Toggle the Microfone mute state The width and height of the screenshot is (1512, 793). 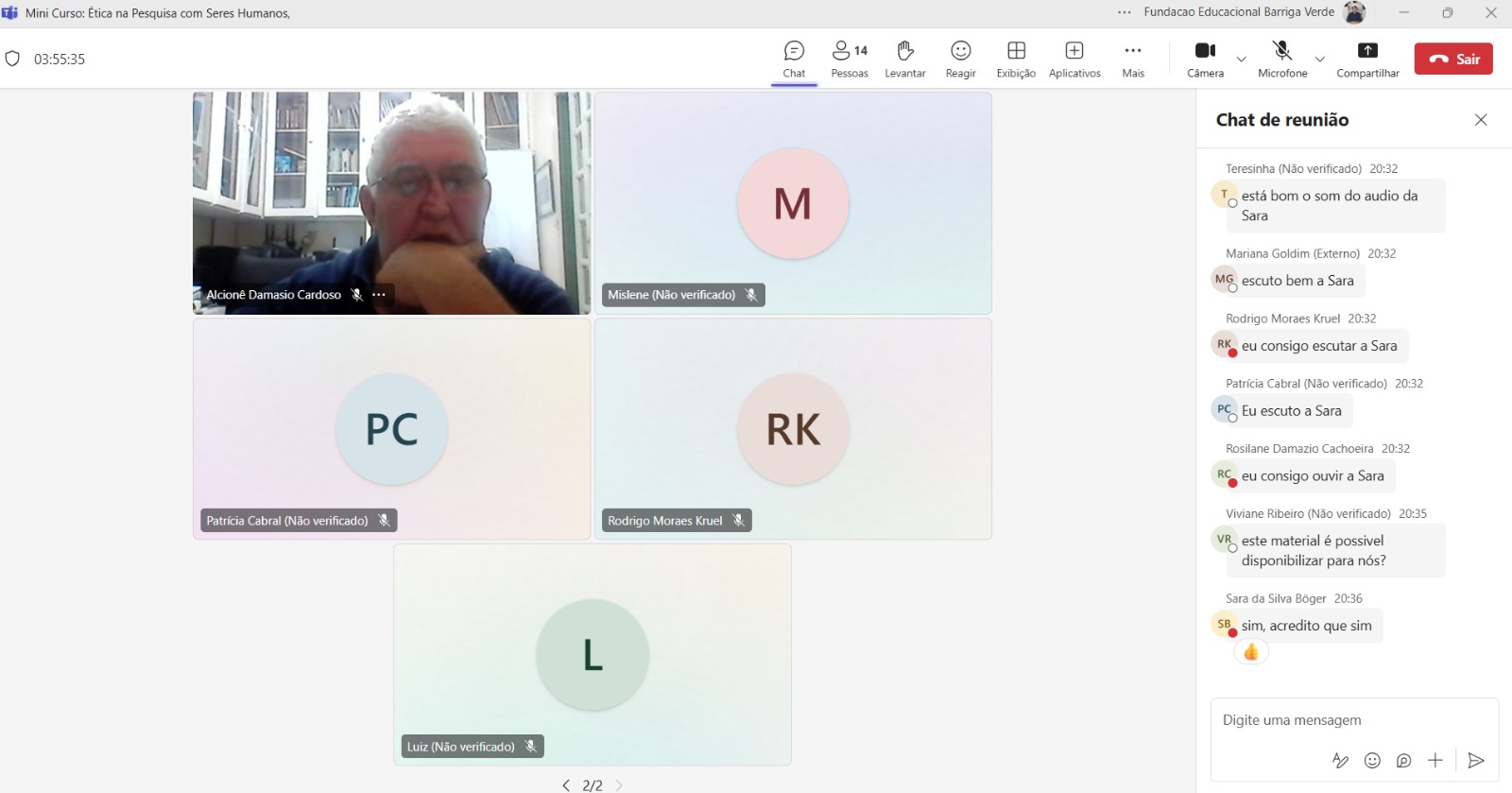[x=1281, y=51]
